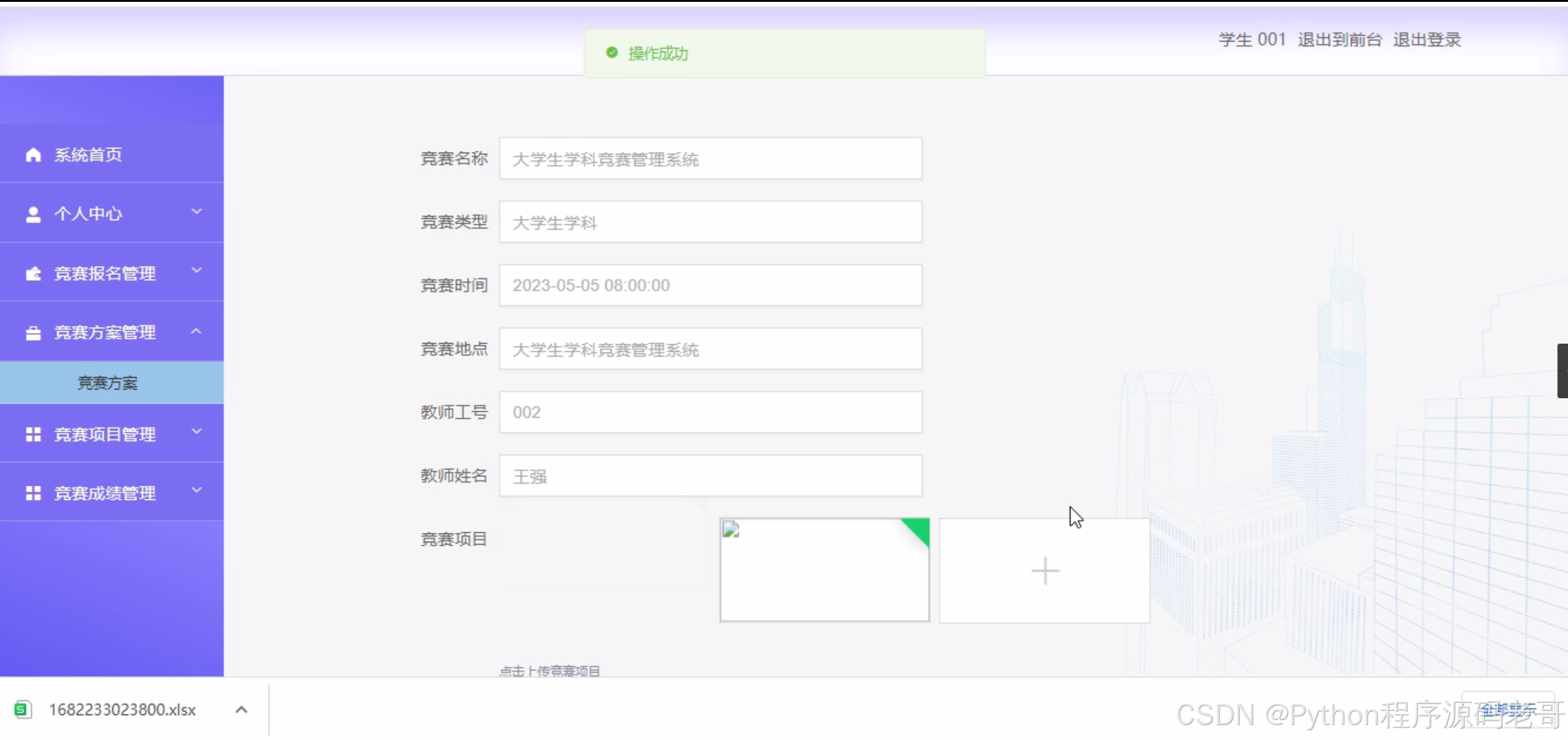The width and height of the screenshot is (1568, 740).
Task: Click the grid icon beside 竞赛项目管理
Action: (x=33, y=435)
